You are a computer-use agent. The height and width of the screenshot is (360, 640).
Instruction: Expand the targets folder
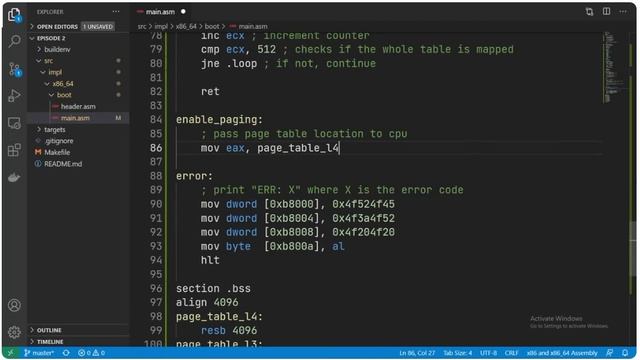pyautogui.click(x=55, y=129)
